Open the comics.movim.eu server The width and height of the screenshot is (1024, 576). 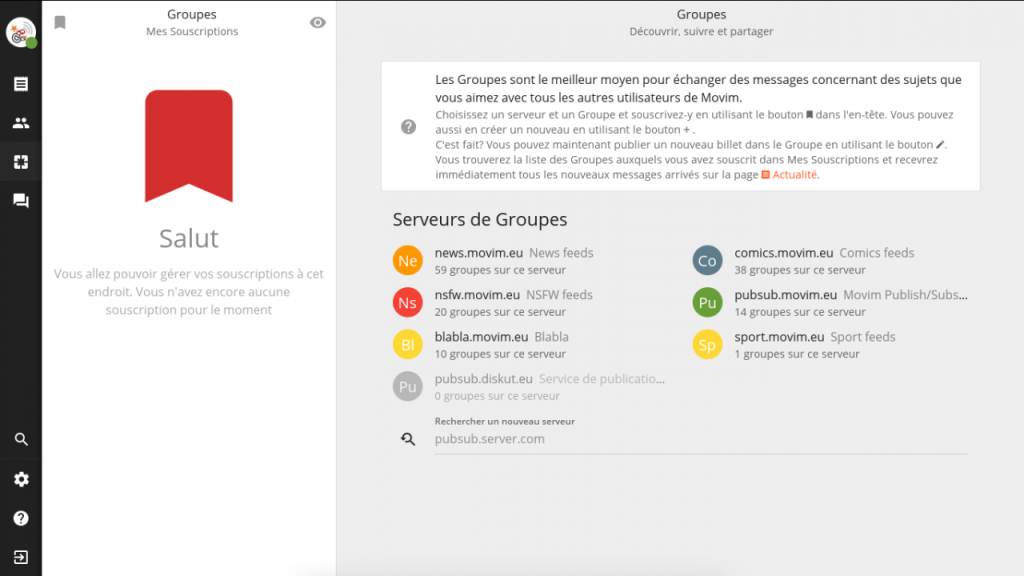[x=784, y=253]
